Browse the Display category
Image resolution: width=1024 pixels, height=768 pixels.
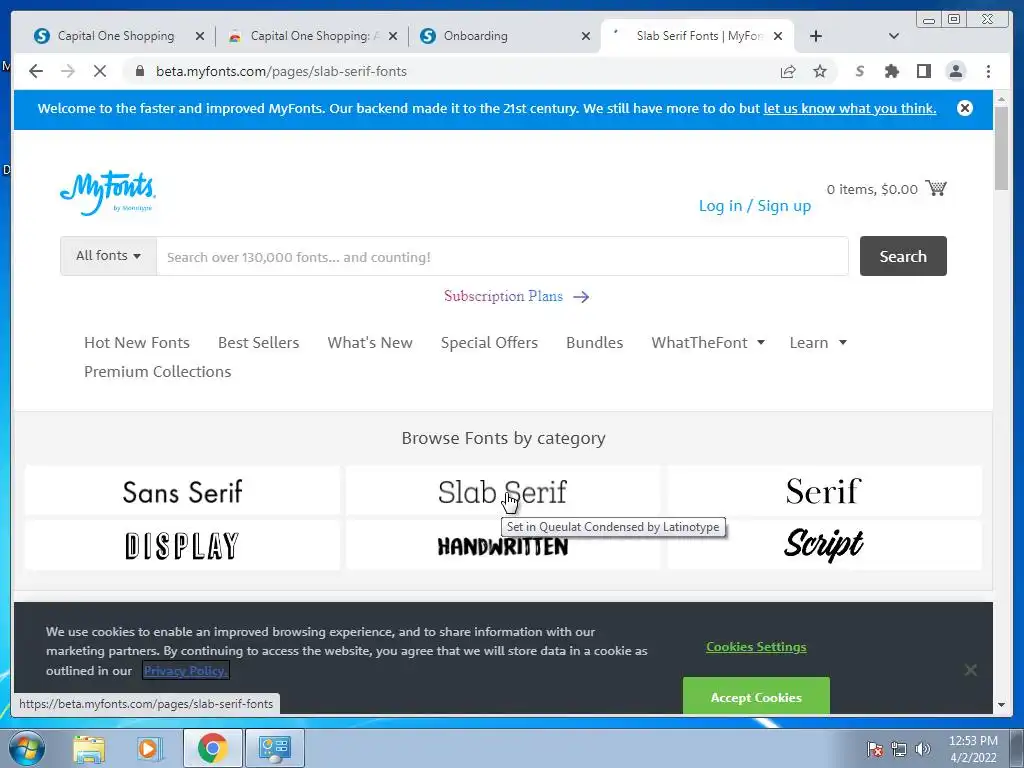click(x=182, y=545)
